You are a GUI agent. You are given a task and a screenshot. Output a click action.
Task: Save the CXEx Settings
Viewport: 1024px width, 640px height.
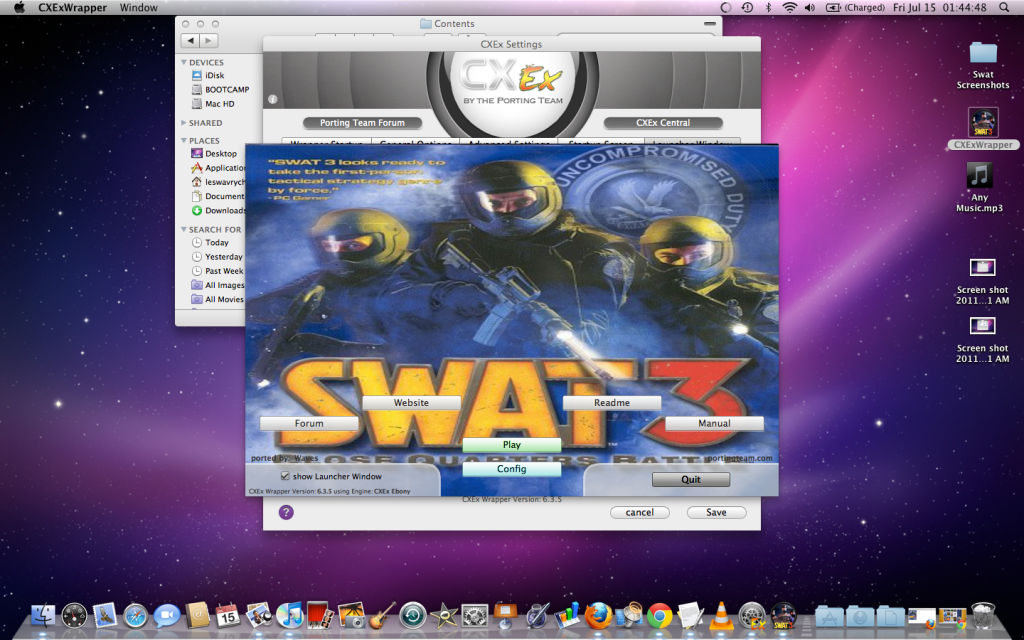point(716,513)
